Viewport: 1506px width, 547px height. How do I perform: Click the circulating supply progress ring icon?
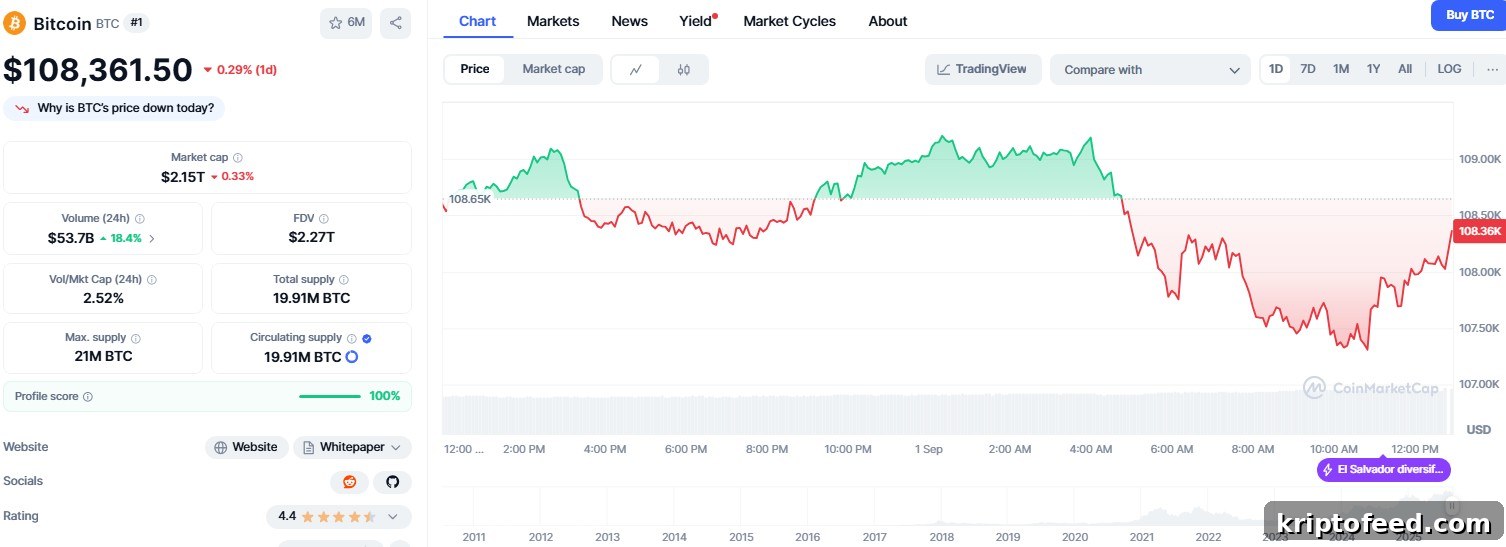[352, 357]
